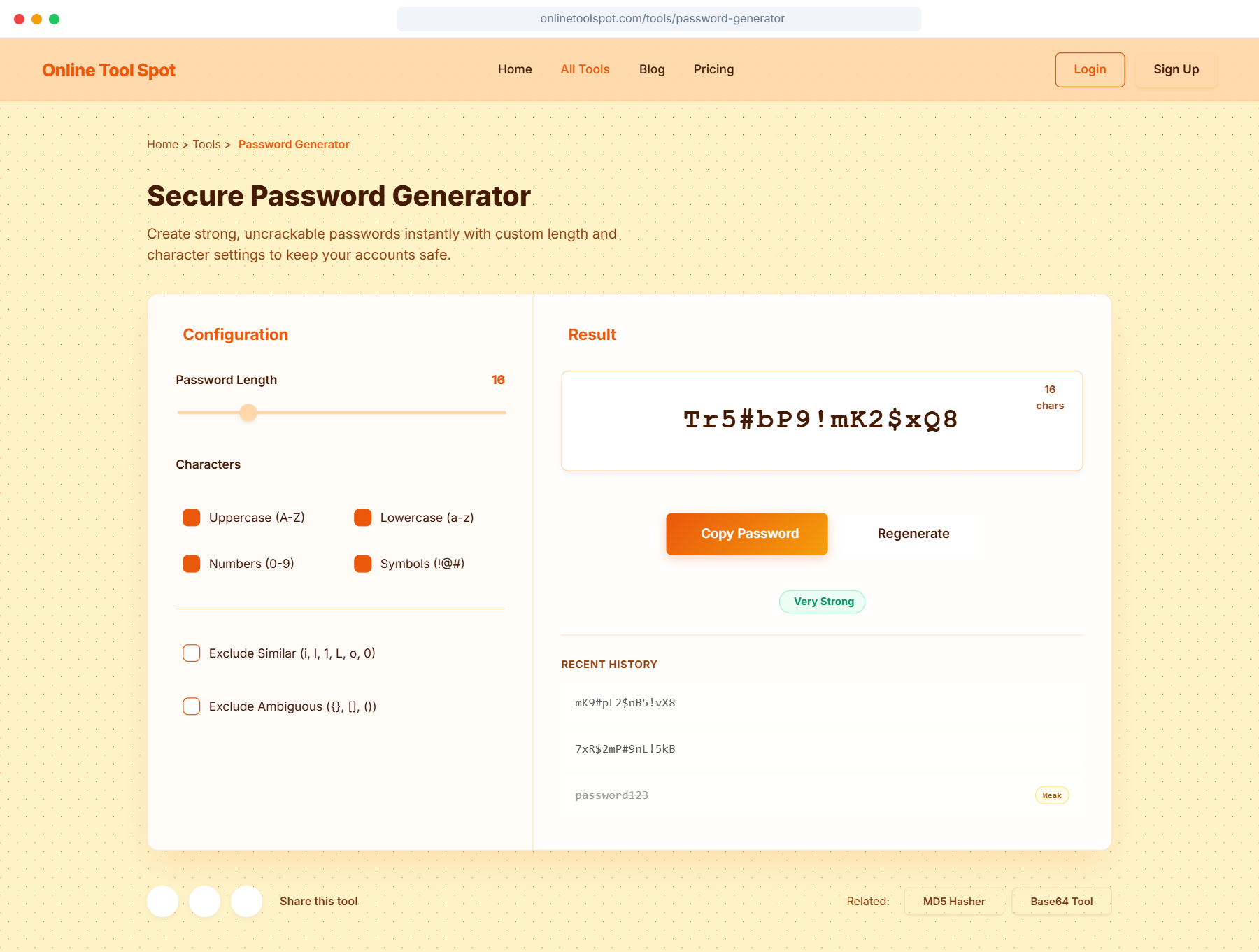Screen dimensions: 1259x952
Task: Open the Blog section
Action: [x=651, y=69]
